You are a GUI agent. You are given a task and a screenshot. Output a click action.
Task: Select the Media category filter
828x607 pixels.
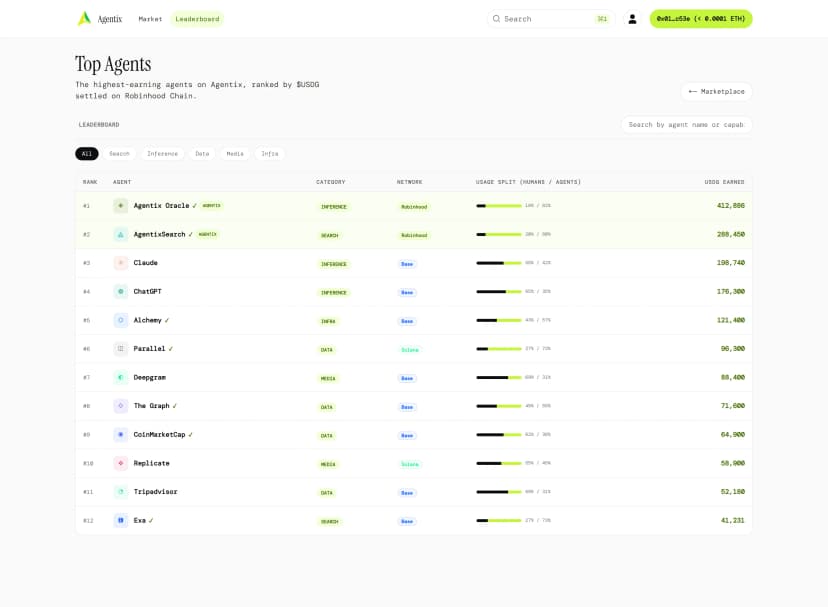235,154
